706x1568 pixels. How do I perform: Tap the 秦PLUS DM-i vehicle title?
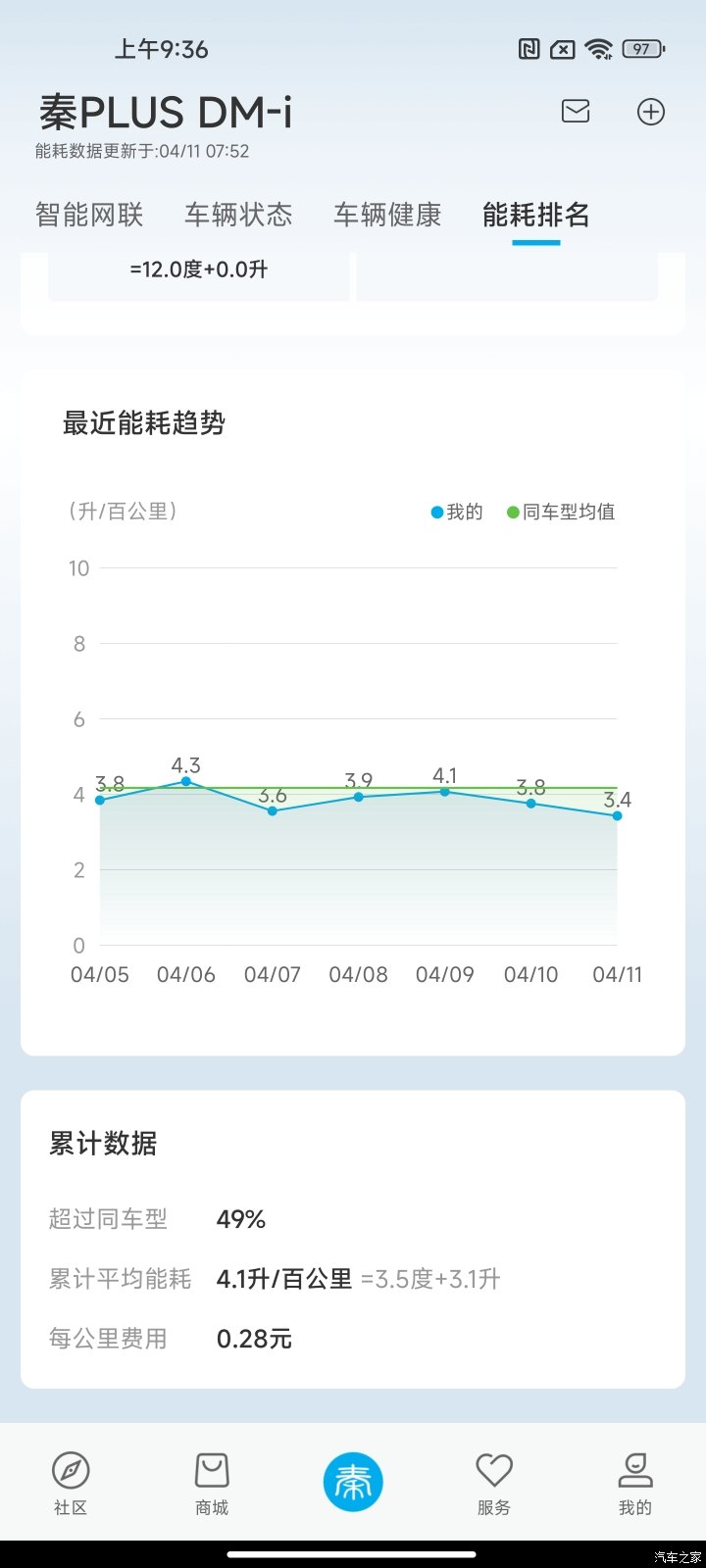[x=166, y=113]
